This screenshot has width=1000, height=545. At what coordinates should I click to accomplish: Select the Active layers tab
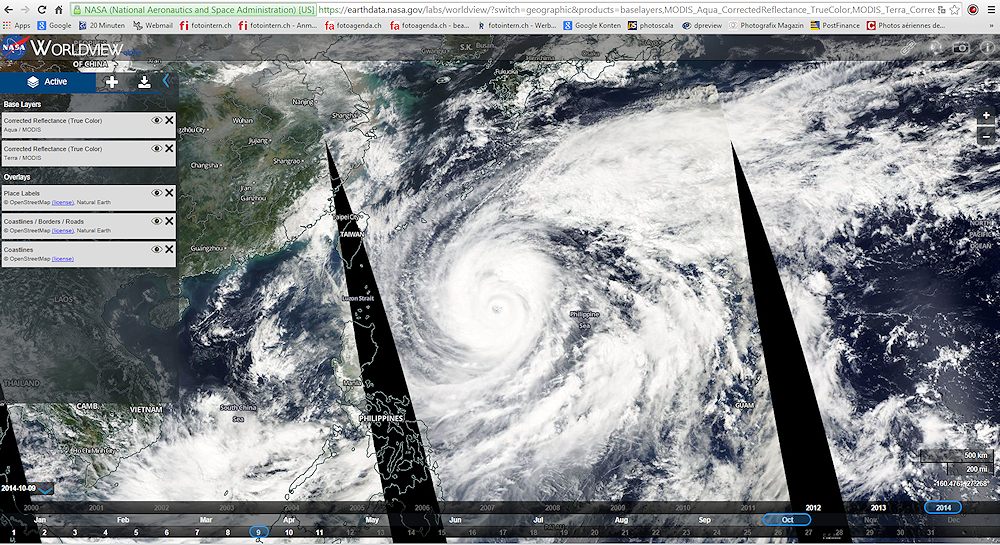coord(47,82)
